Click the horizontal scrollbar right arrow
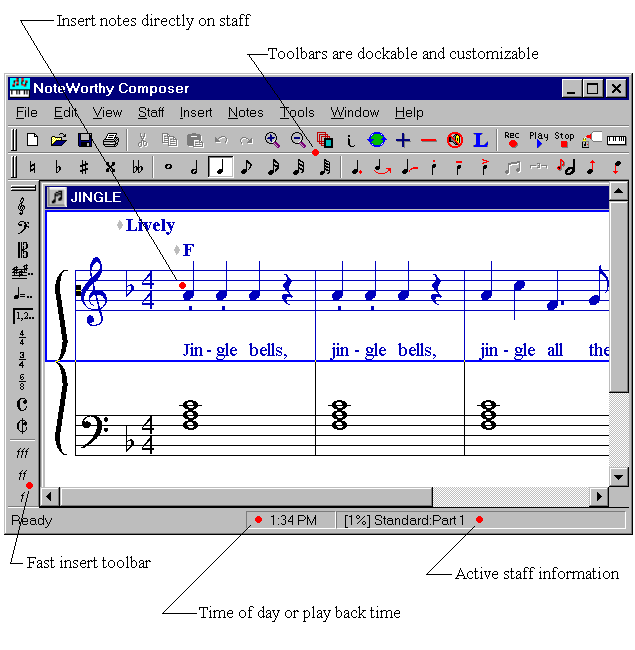The height and width of the screenshot is (650, 635). tap(599, 496)
